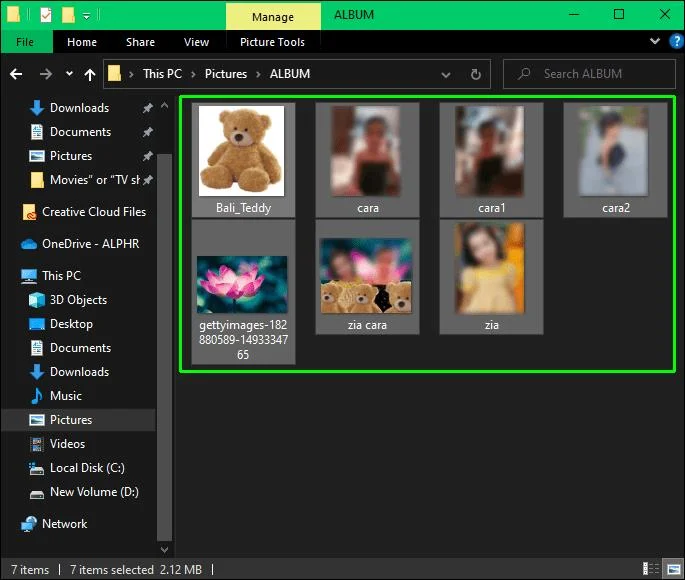Viewport: 685px width, 580px height.
Task: Switch to the View ribbon tab
Action: click(196, 42)
